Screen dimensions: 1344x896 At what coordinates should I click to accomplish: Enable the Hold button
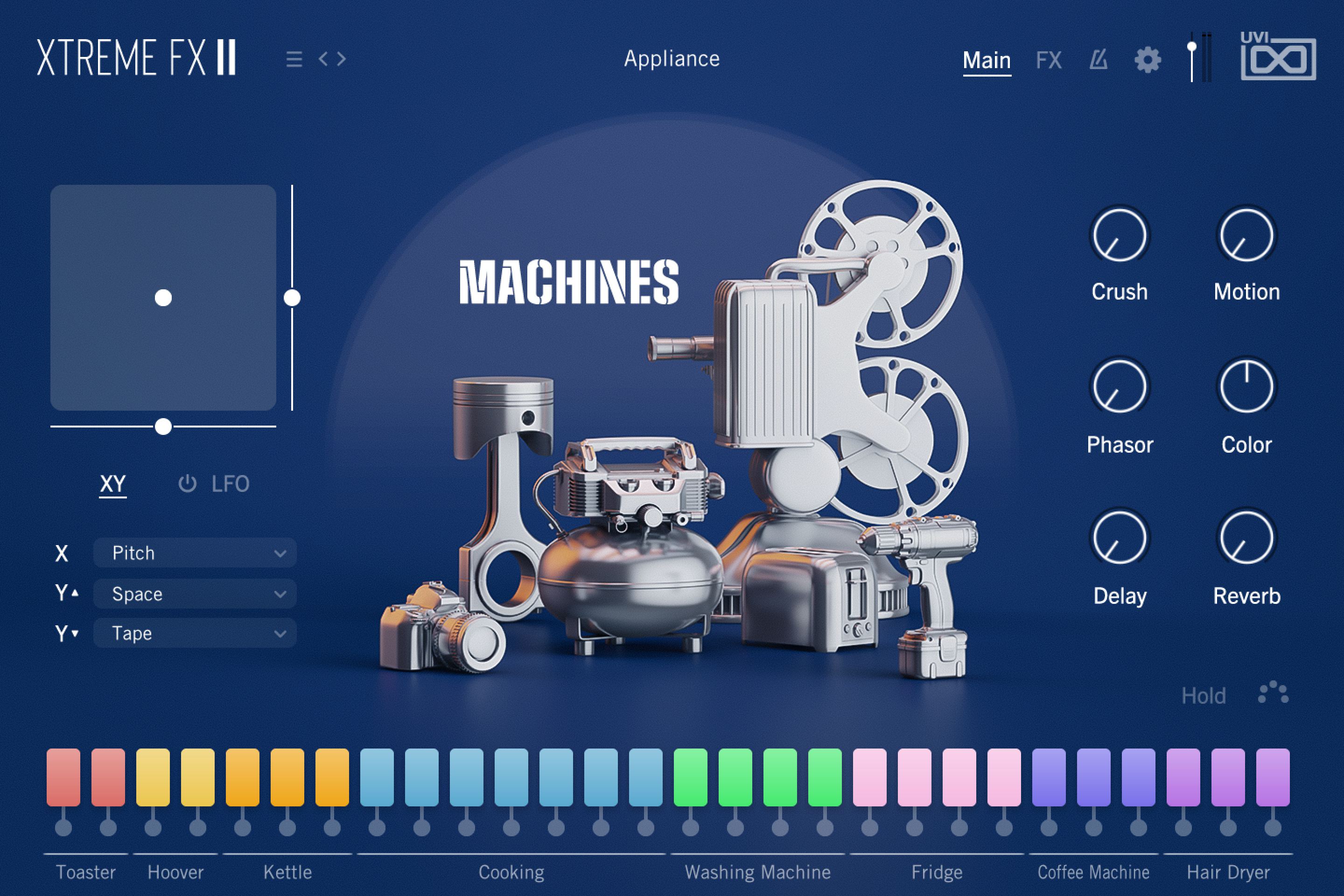pos(1204,696)
